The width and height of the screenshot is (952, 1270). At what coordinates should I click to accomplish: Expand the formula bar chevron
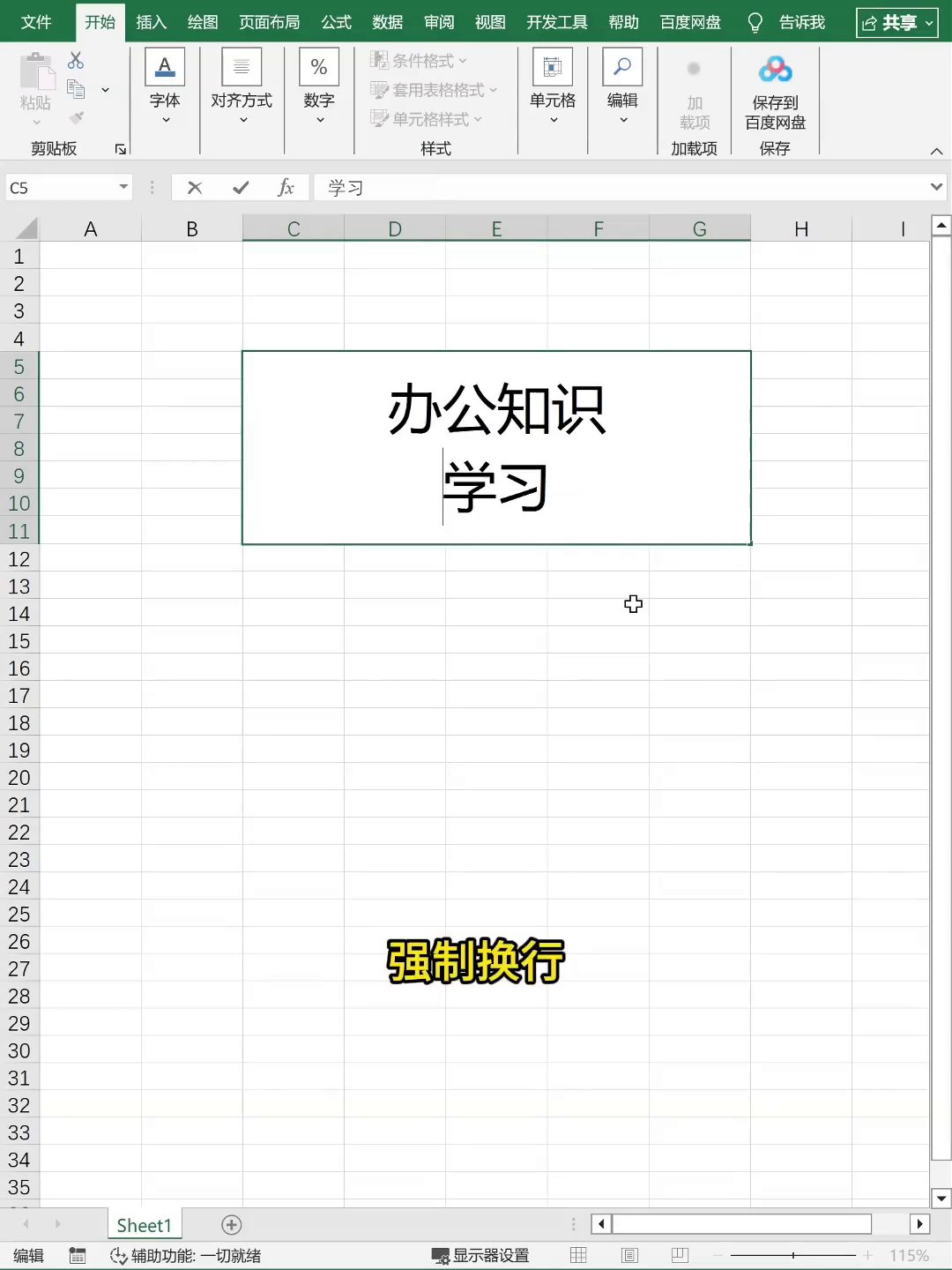936,187
